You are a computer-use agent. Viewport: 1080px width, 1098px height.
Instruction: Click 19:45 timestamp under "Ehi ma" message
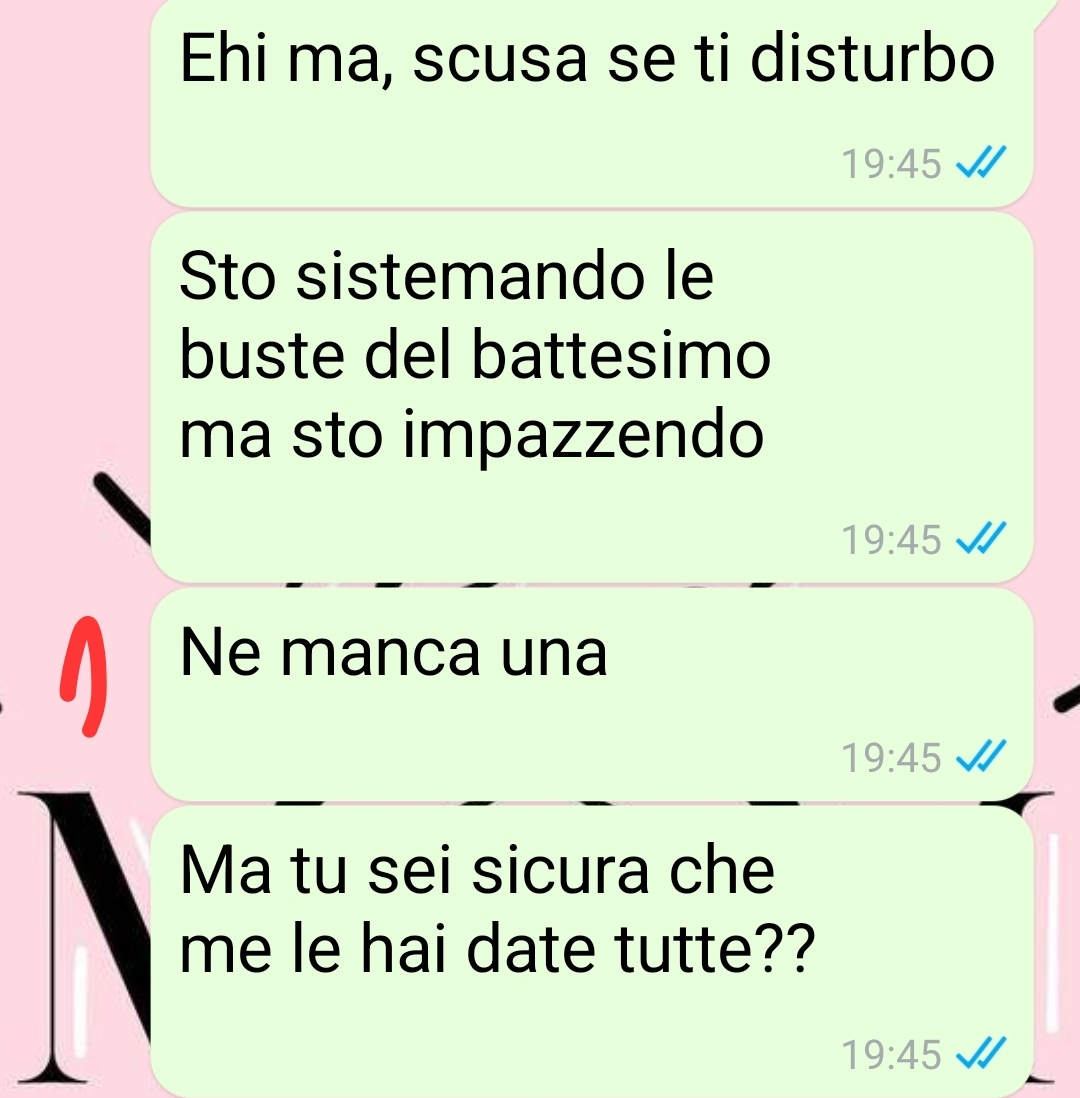pos(891,164)
